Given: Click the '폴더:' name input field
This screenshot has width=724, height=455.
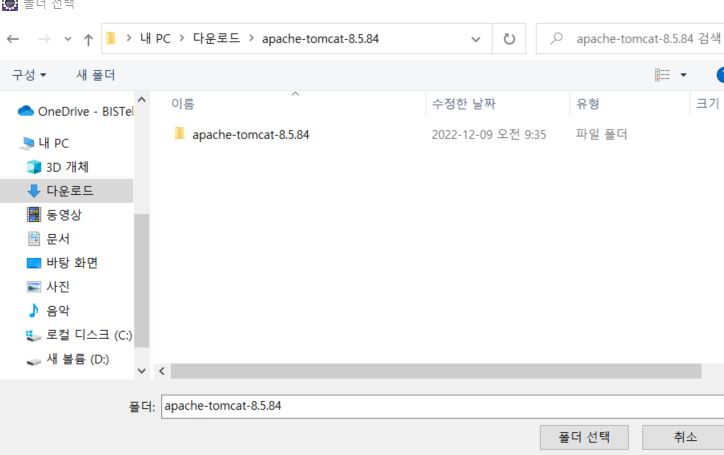Looking at the screenshot, I should [442, 406].
